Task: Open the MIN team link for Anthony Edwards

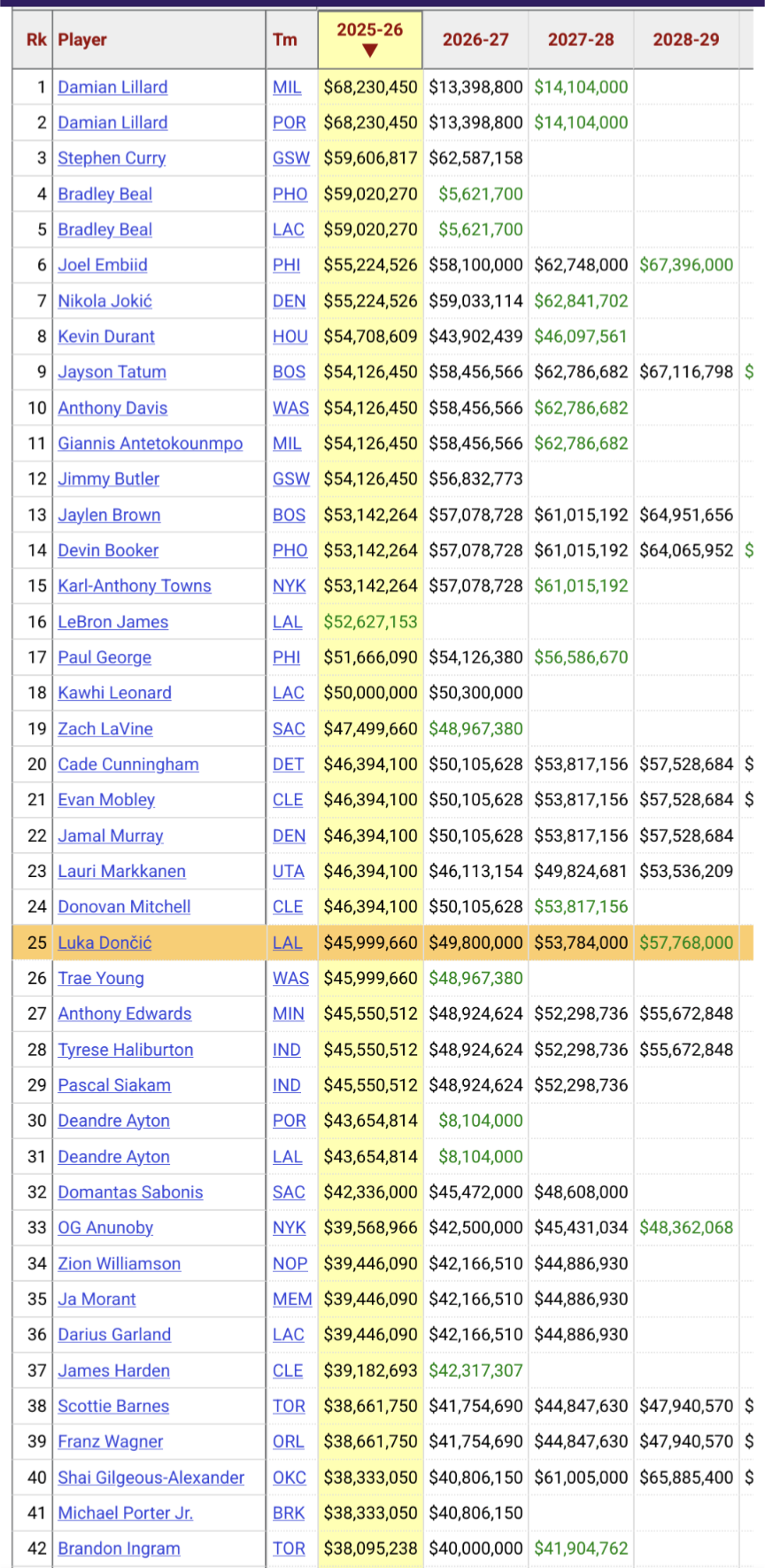Action: click(289, 1013)
